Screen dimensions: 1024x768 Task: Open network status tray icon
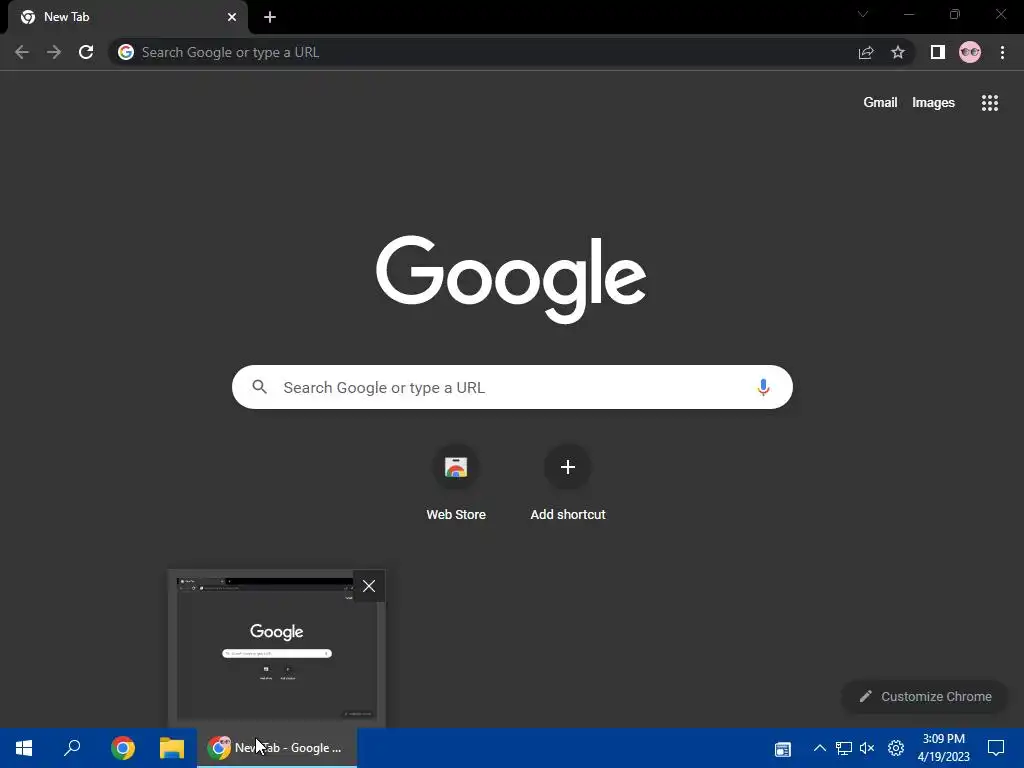pos(844,748)
